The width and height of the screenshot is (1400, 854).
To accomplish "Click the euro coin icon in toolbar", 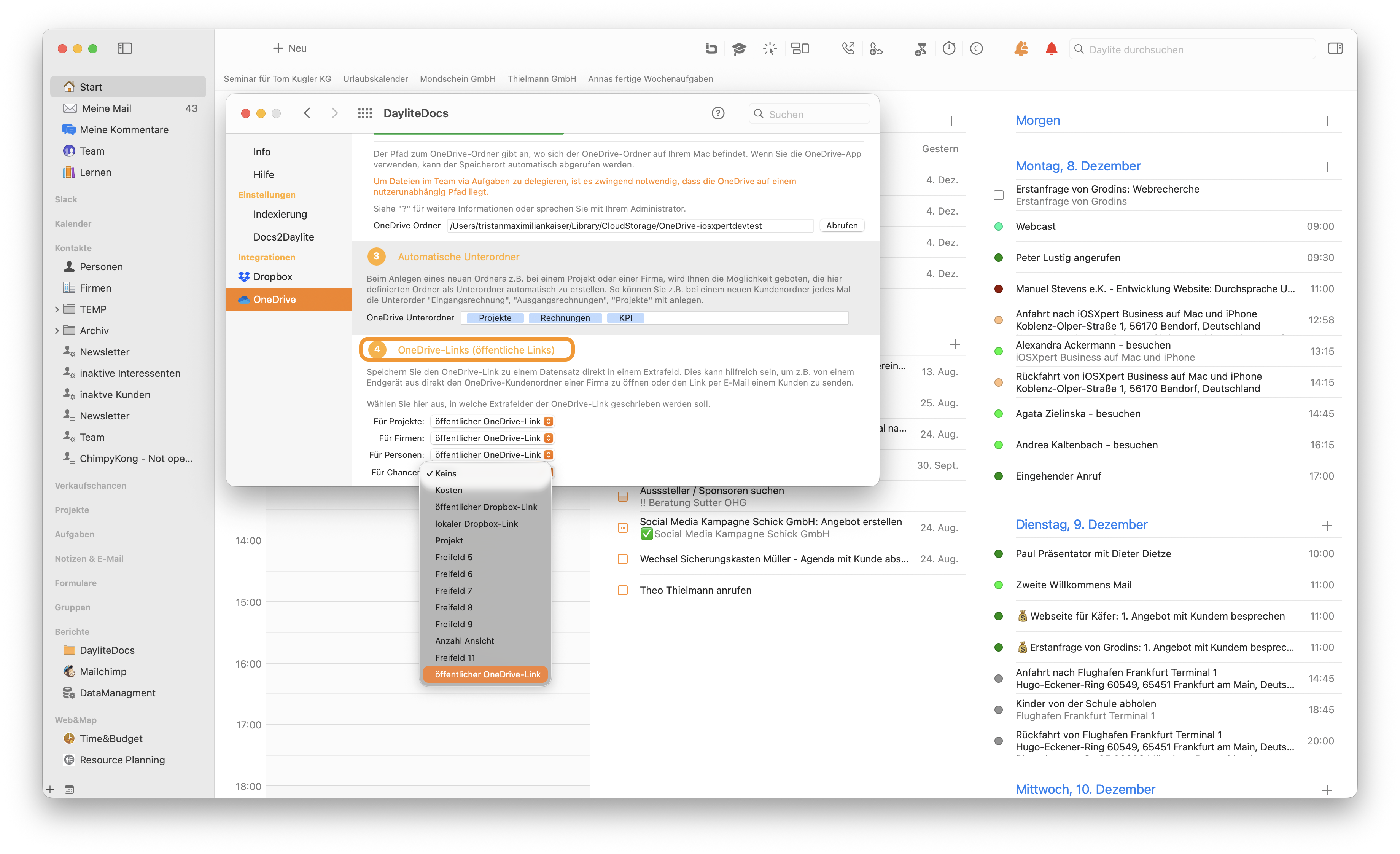I will tap(977, 49).
